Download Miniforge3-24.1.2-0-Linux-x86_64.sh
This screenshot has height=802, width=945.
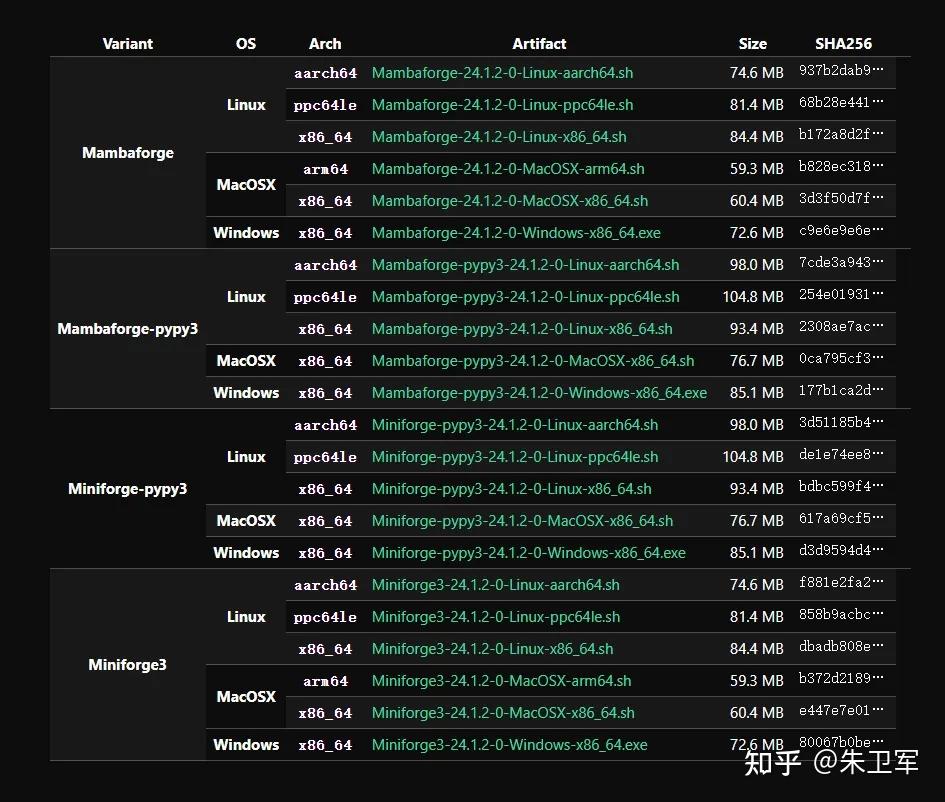pyautogui.click(x=493, y=649)
